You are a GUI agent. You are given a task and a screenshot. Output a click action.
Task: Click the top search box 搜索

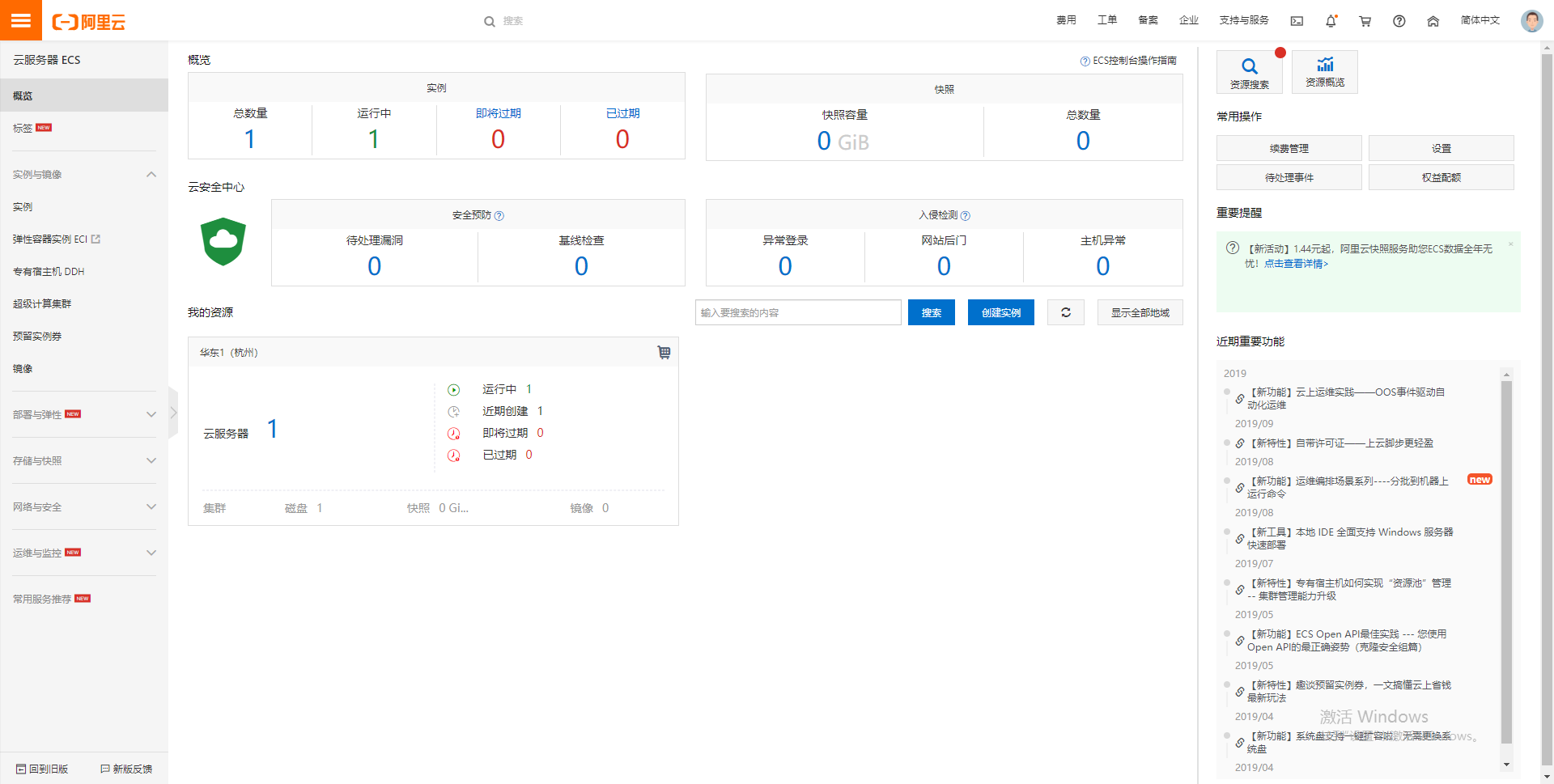pos(513,21)
